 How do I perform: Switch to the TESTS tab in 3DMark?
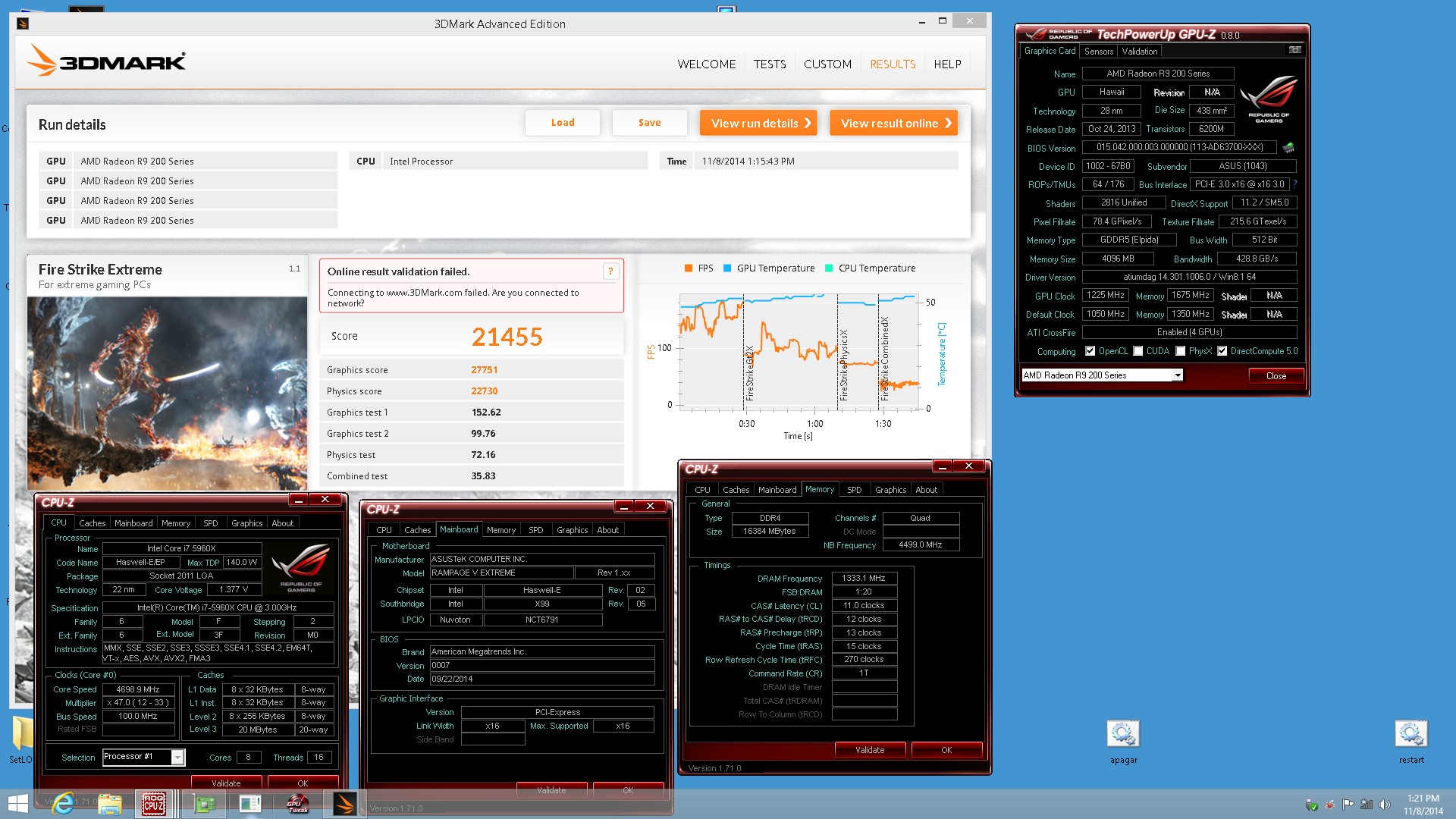(770, 64)
